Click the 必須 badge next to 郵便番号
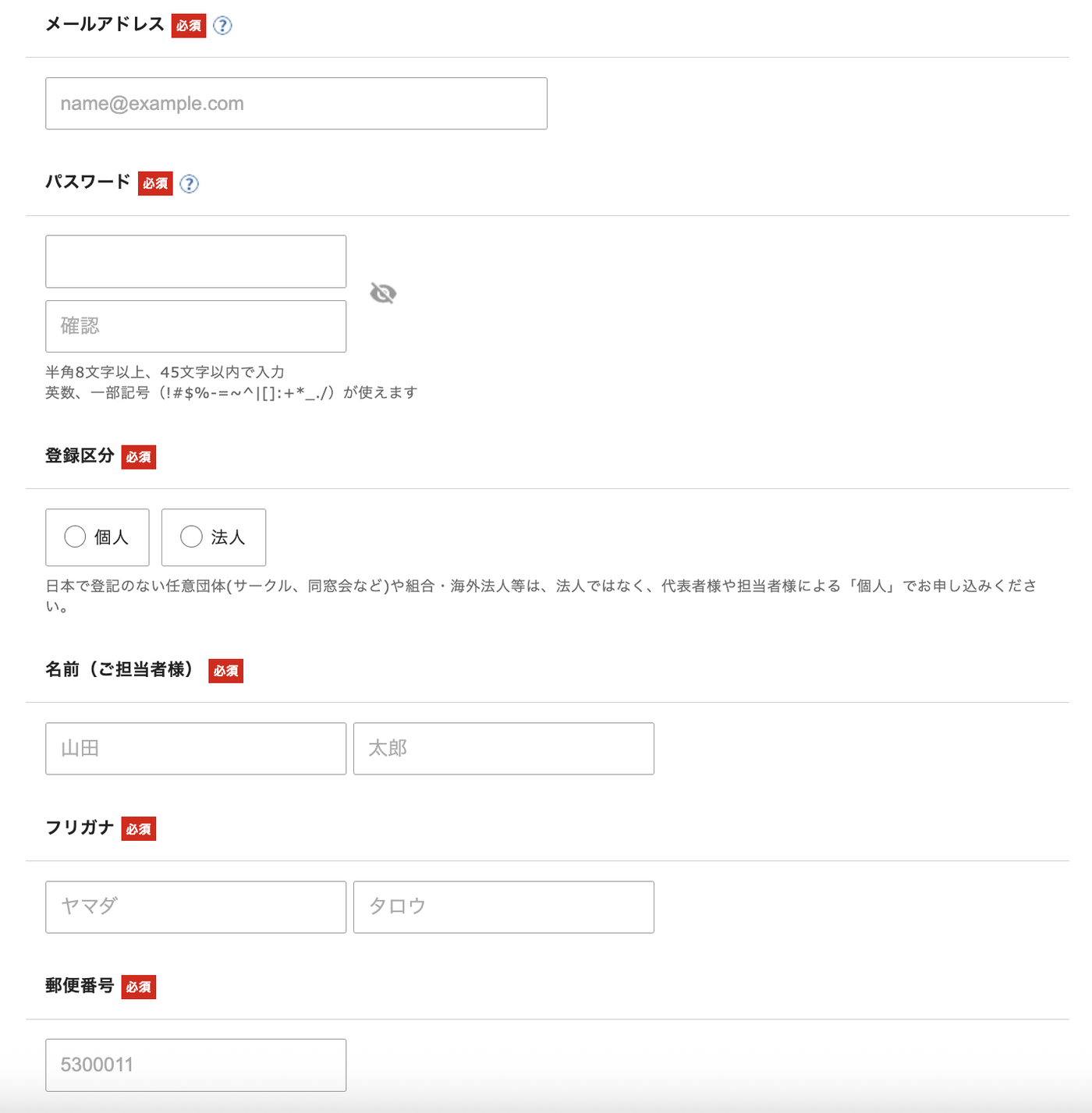This screenshot has height=1113, width=1092. coord(139,987)
